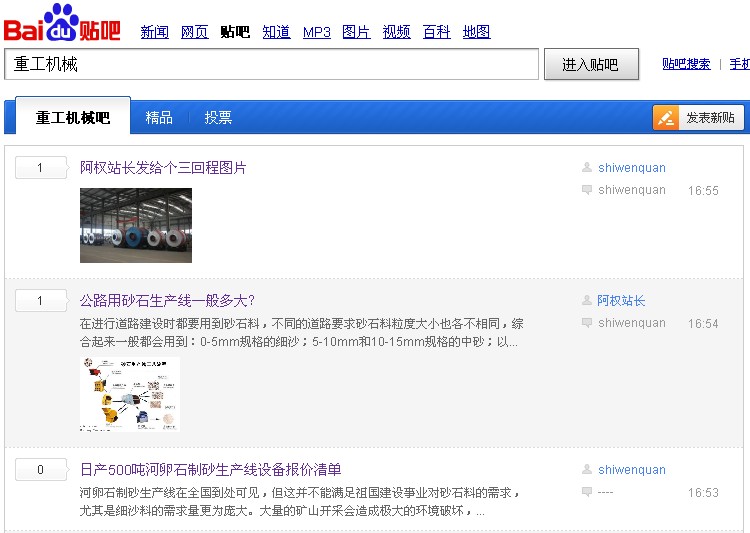Image resolution: width=750 pixels, height=533 pixels.
Task: Open the 贴吧搜索 link
Action: [686, 64]
